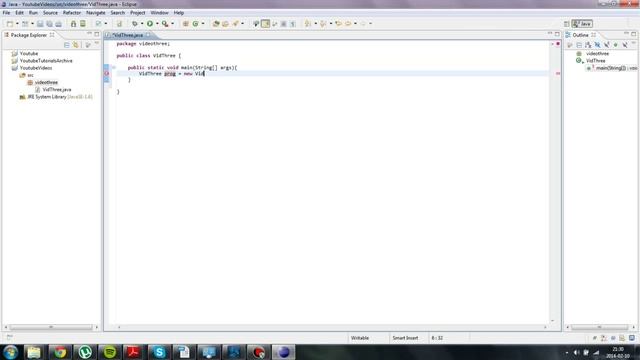The height and width of the screenshot is (360, 640).
Task: Open the Project menu
Action: pyautogui.click(x=138, y=13)
